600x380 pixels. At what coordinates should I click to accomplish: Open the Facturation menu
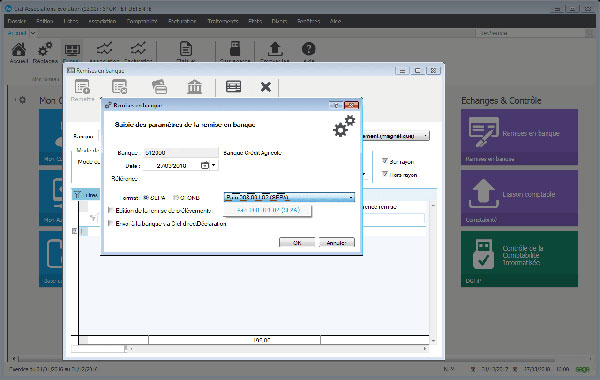182,21
